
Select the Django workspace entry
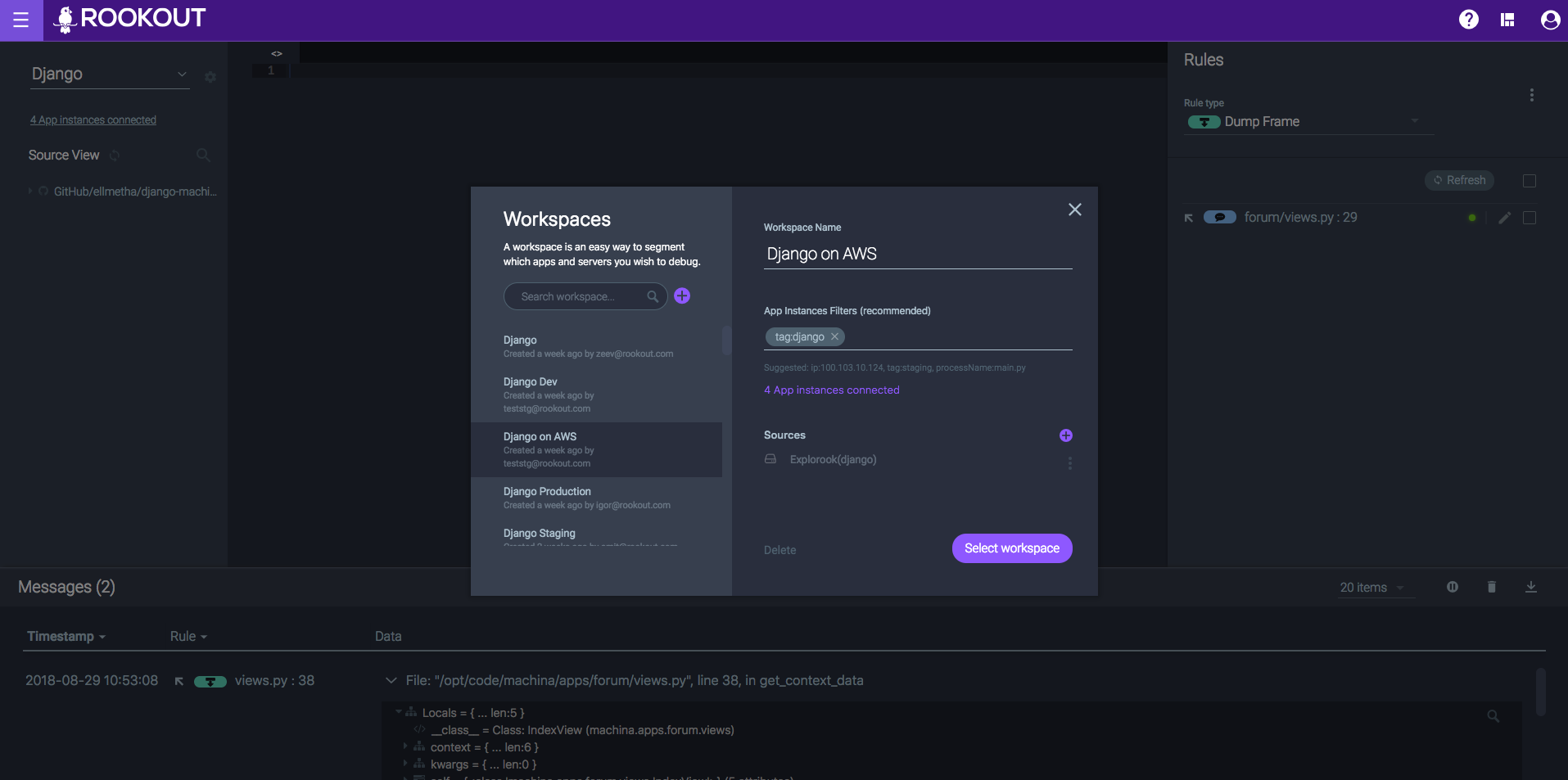coord(596,346)
